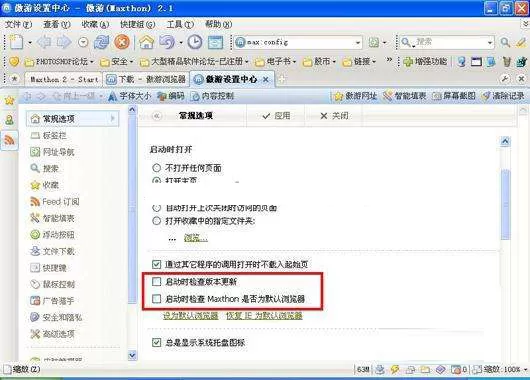Click sidebar list scroll-down arrow

pos(132,355)
